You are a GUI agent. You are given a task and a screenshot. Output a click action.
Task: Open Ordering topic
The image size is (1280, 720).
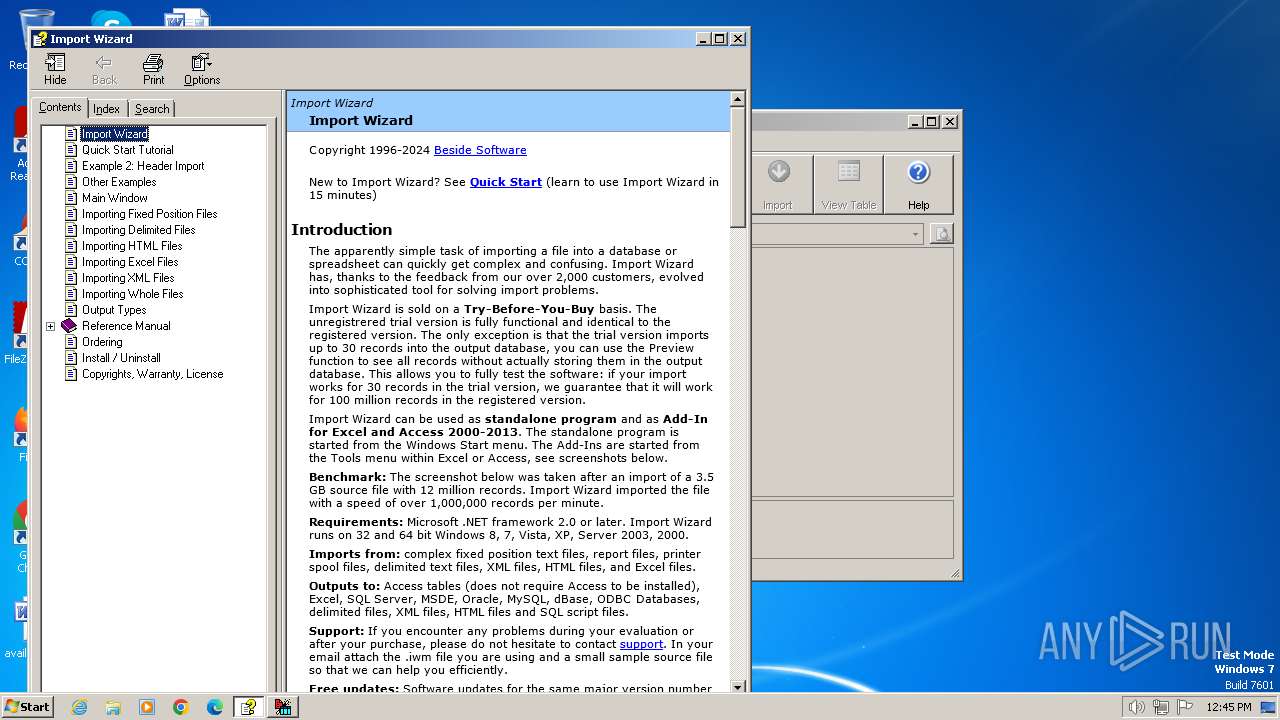point(102,342)
